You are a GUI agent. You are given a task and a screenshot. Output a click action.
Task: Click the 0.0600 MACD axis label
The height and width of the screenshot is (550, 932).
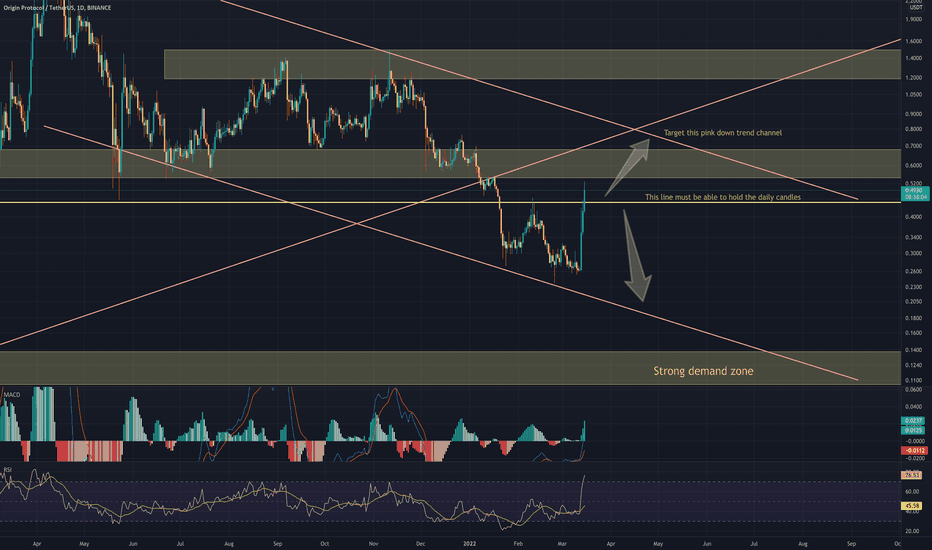915,389
